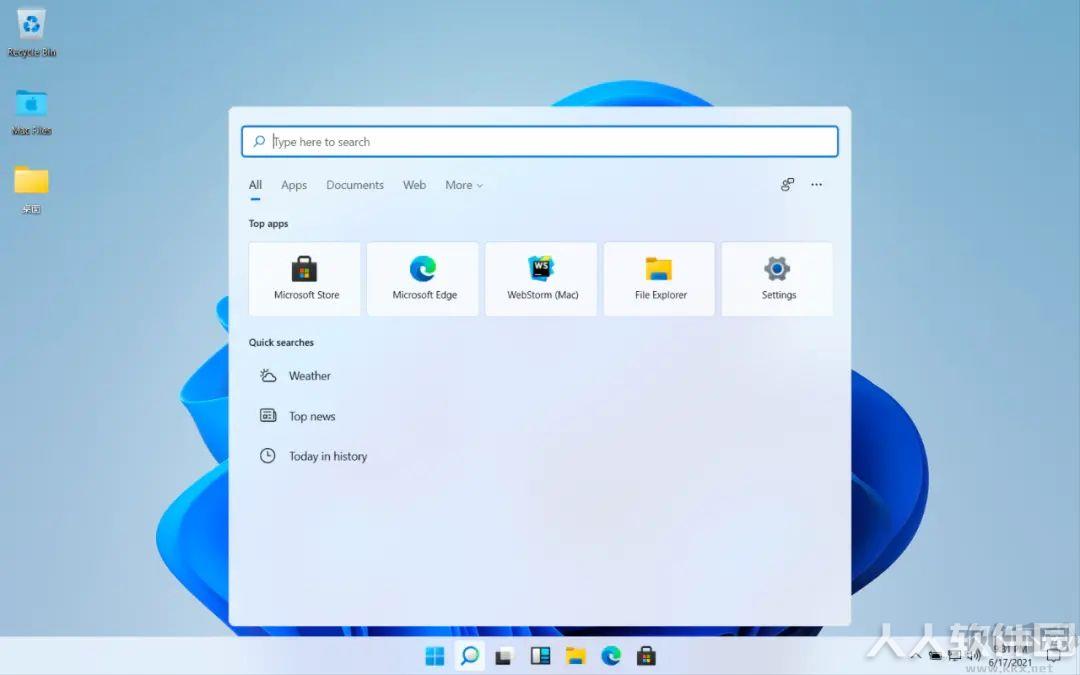Switch to the Documents search tab
Screen dimensions: 1080x675
click(x=355, y=185)
